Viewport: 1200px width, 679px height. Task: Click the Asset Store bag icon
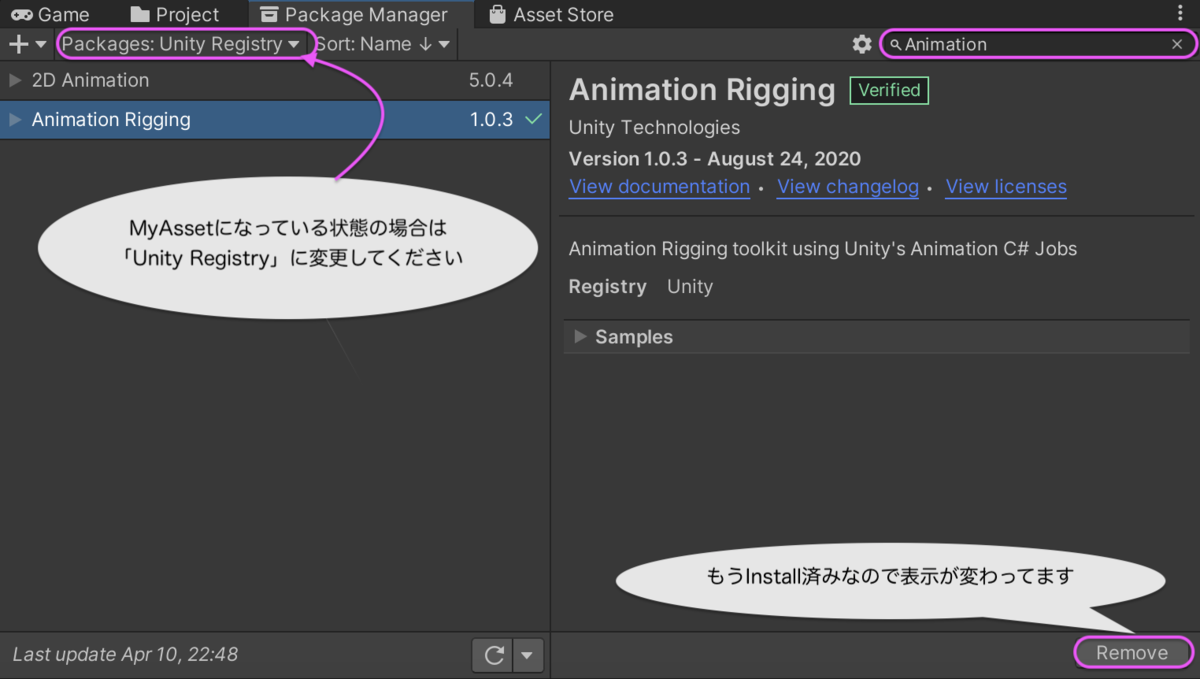pos(497,15)
